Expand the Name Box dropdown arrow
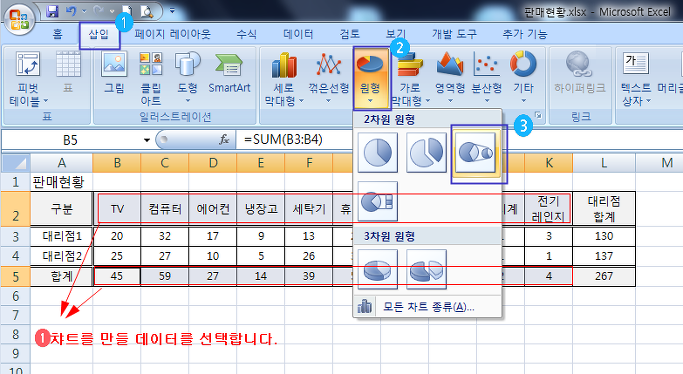683x374 pixels. (147, 140)
